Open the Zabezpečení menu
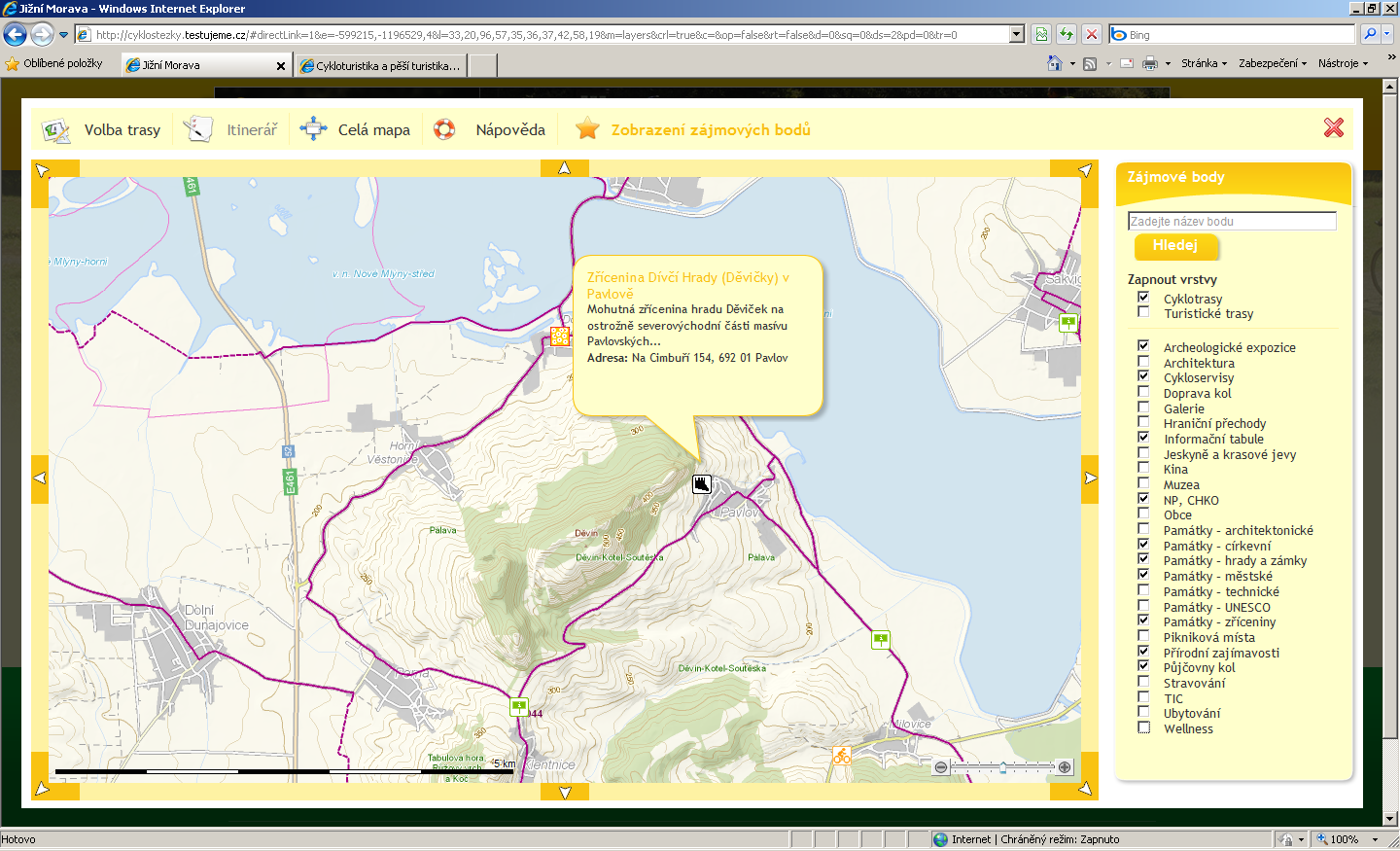 1273,63
